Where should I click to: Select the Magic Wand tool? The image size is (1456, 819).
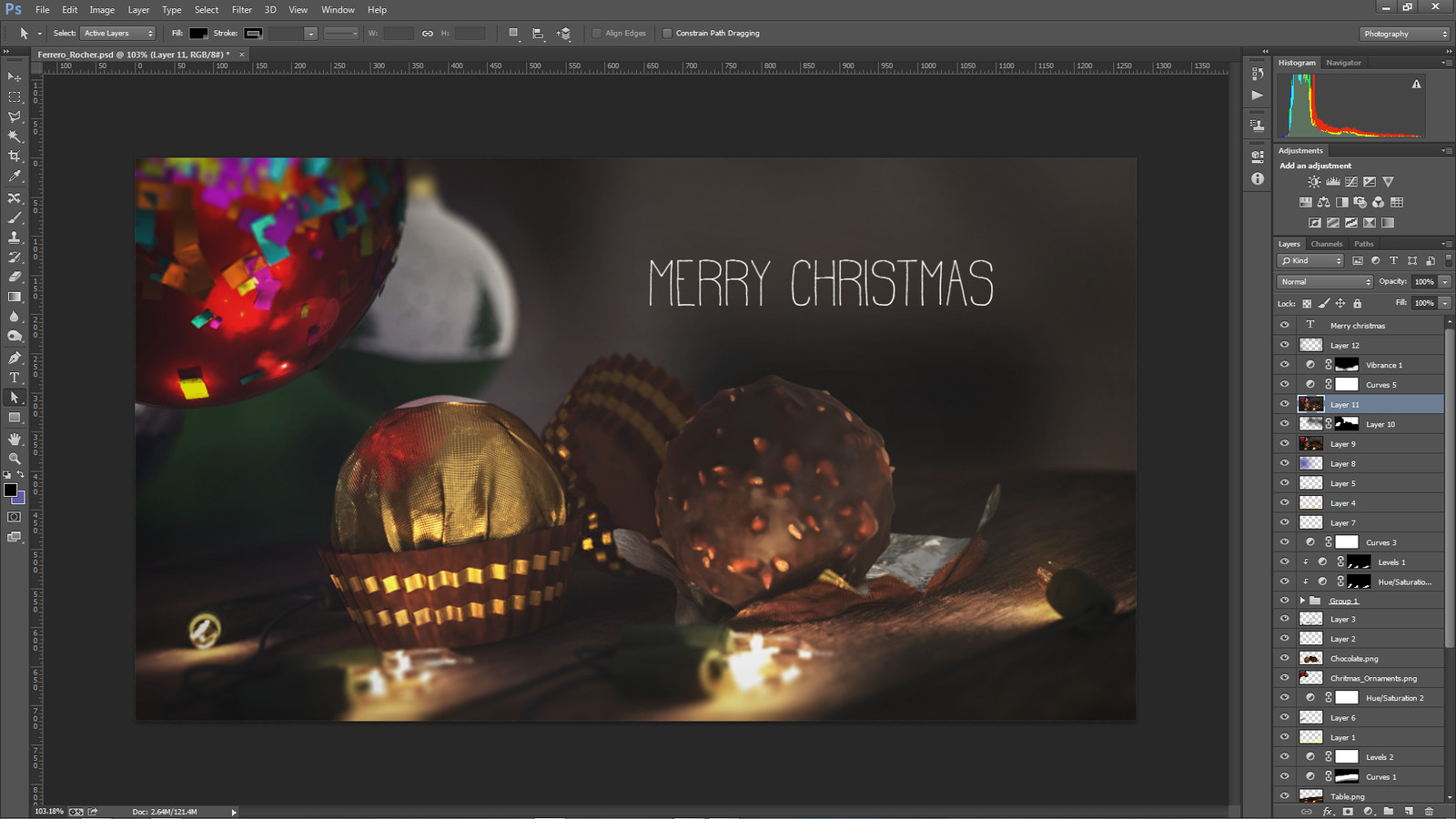click(15, 136)
